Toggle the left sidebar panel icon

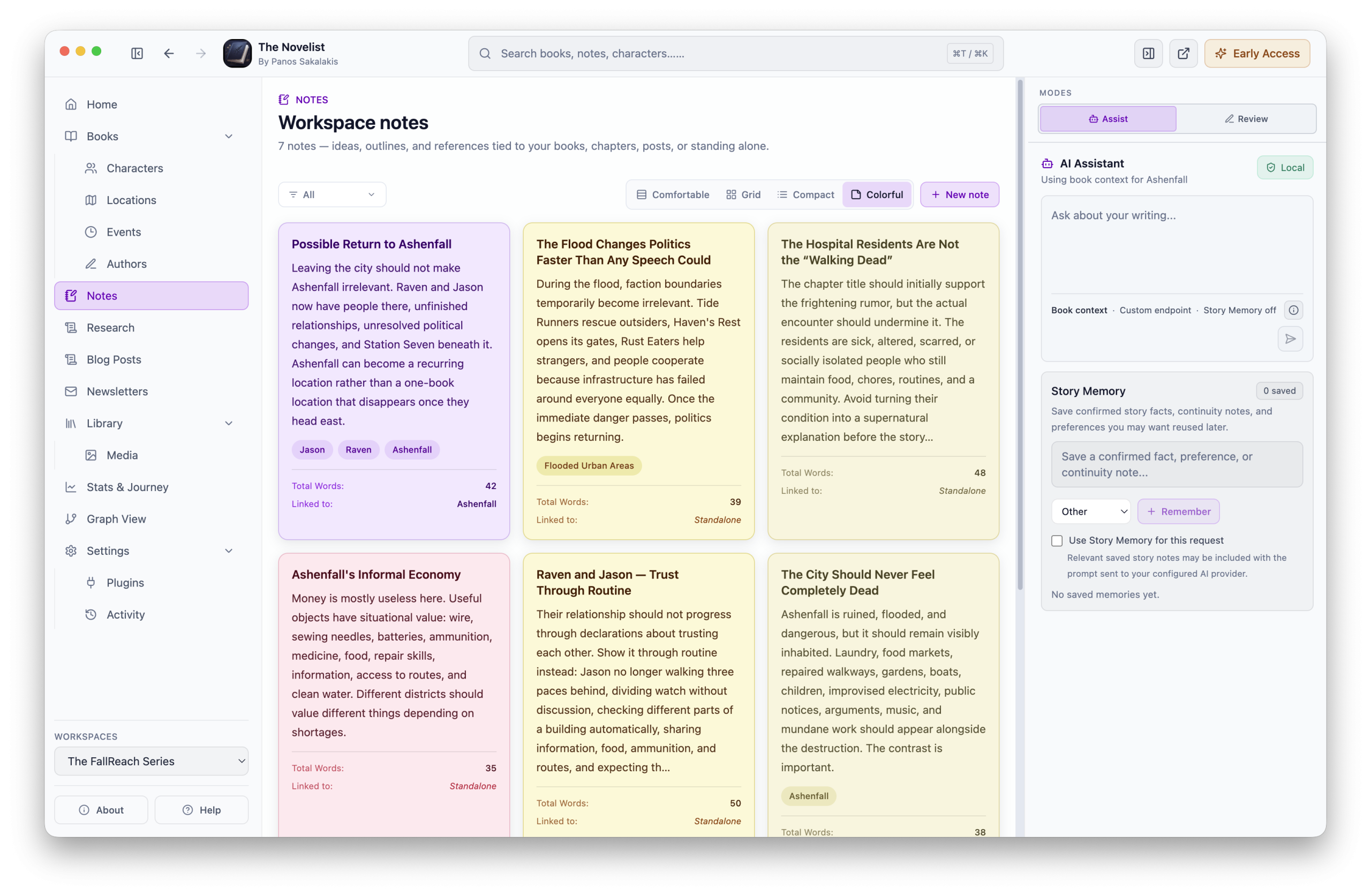137,53
